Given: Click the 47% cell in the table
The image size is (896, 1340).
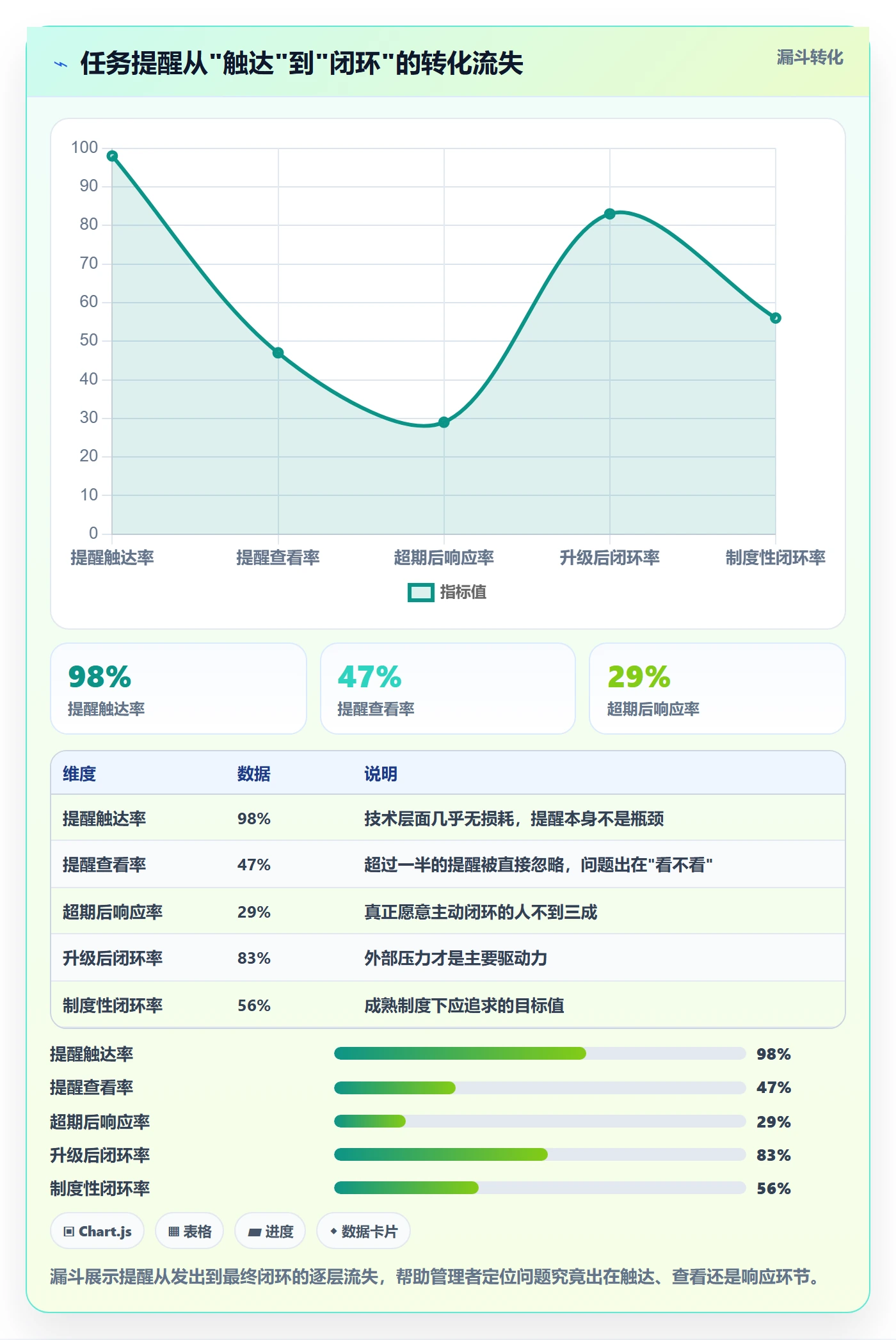Looking at the screenshot, I should pyautogui.click(x=254, y=865).
